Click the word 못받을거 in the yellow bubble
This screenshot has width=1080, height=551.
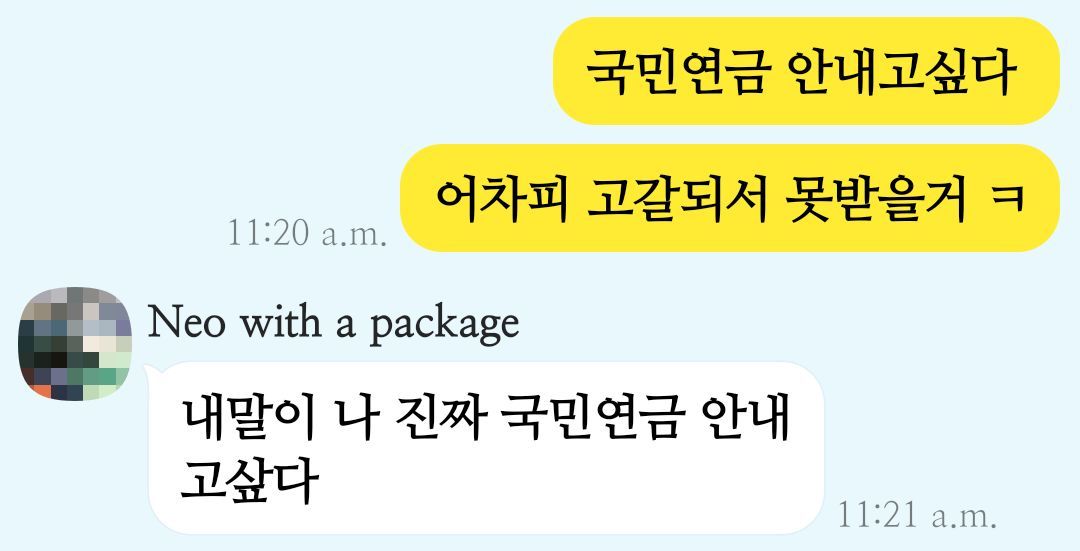(877, 198)
